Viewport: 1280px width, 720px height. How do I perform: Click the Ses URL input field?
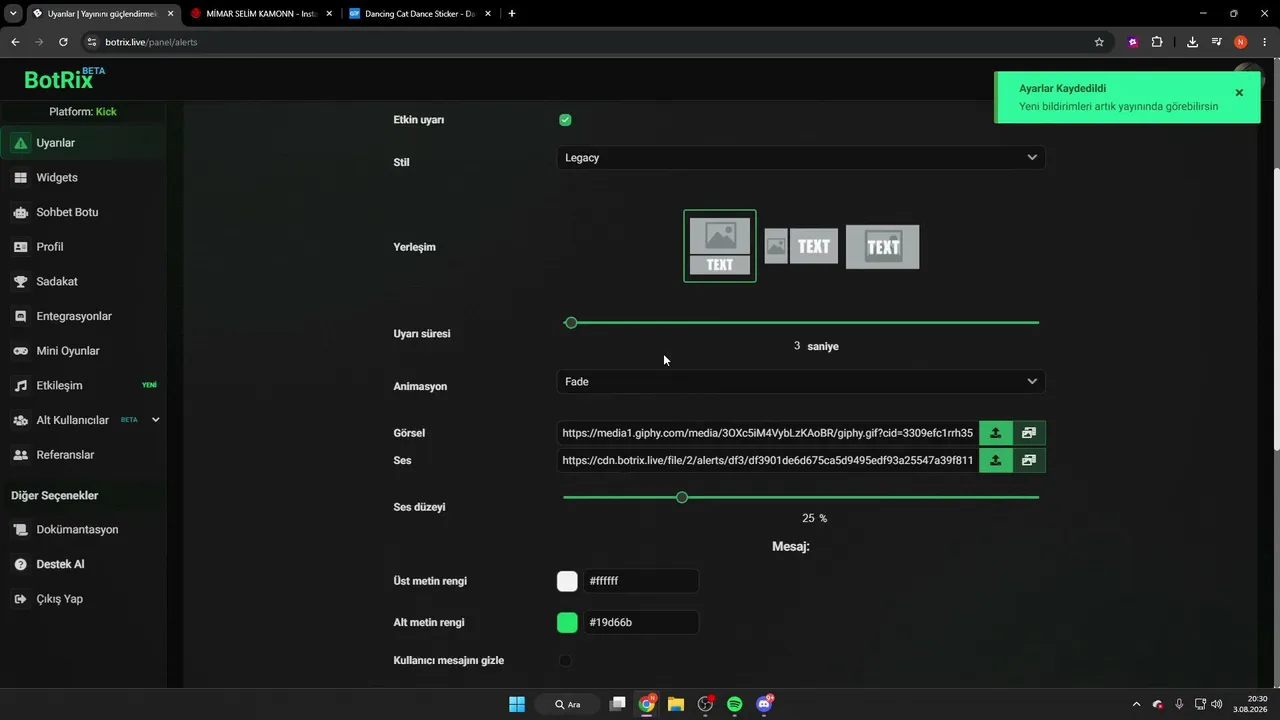click(768, 460)
